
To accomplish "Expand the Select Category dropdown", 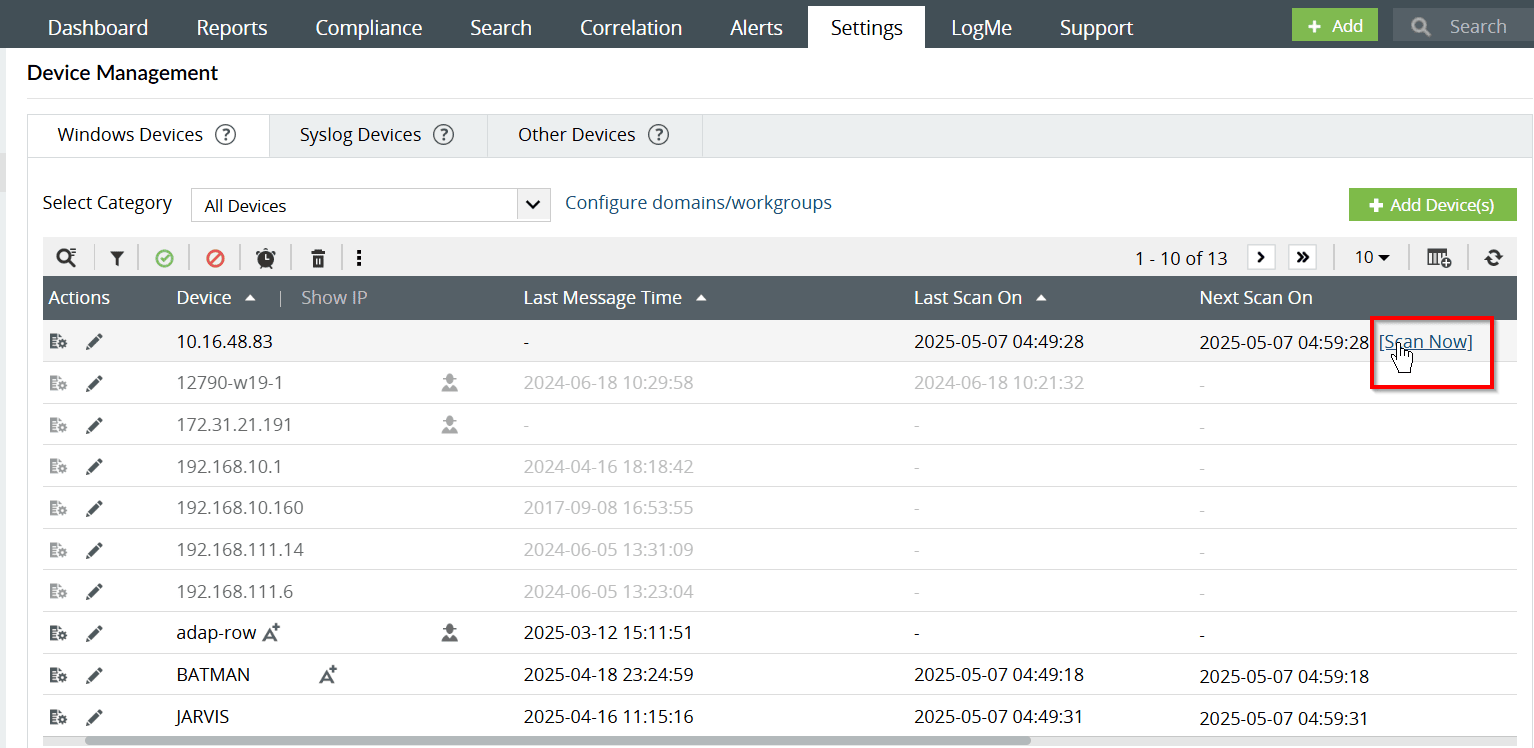I will [x=533, y=205].
